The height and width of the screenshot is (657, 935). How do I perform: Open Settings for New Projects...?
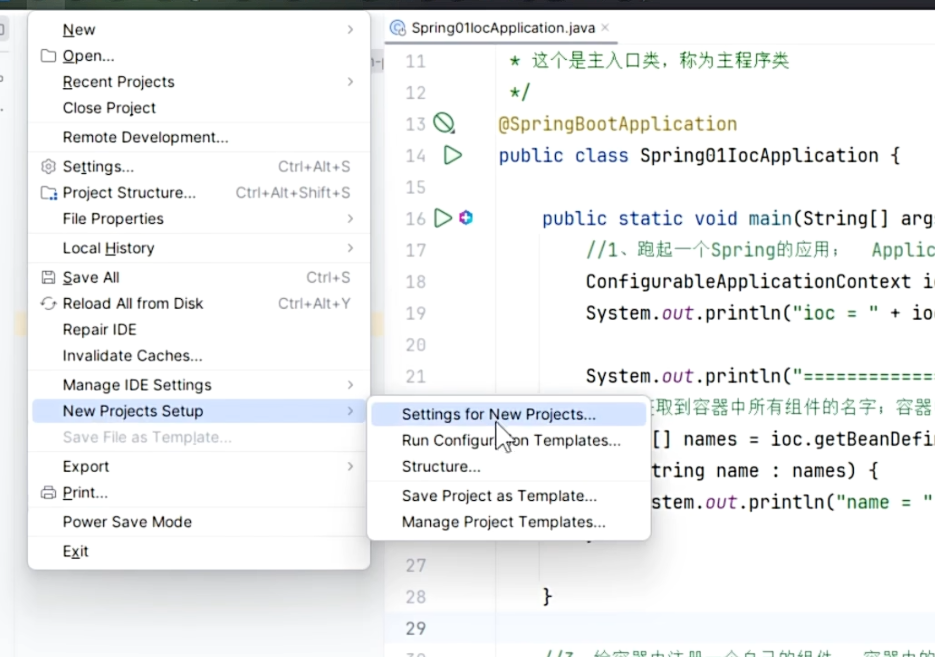click(509, 414)
